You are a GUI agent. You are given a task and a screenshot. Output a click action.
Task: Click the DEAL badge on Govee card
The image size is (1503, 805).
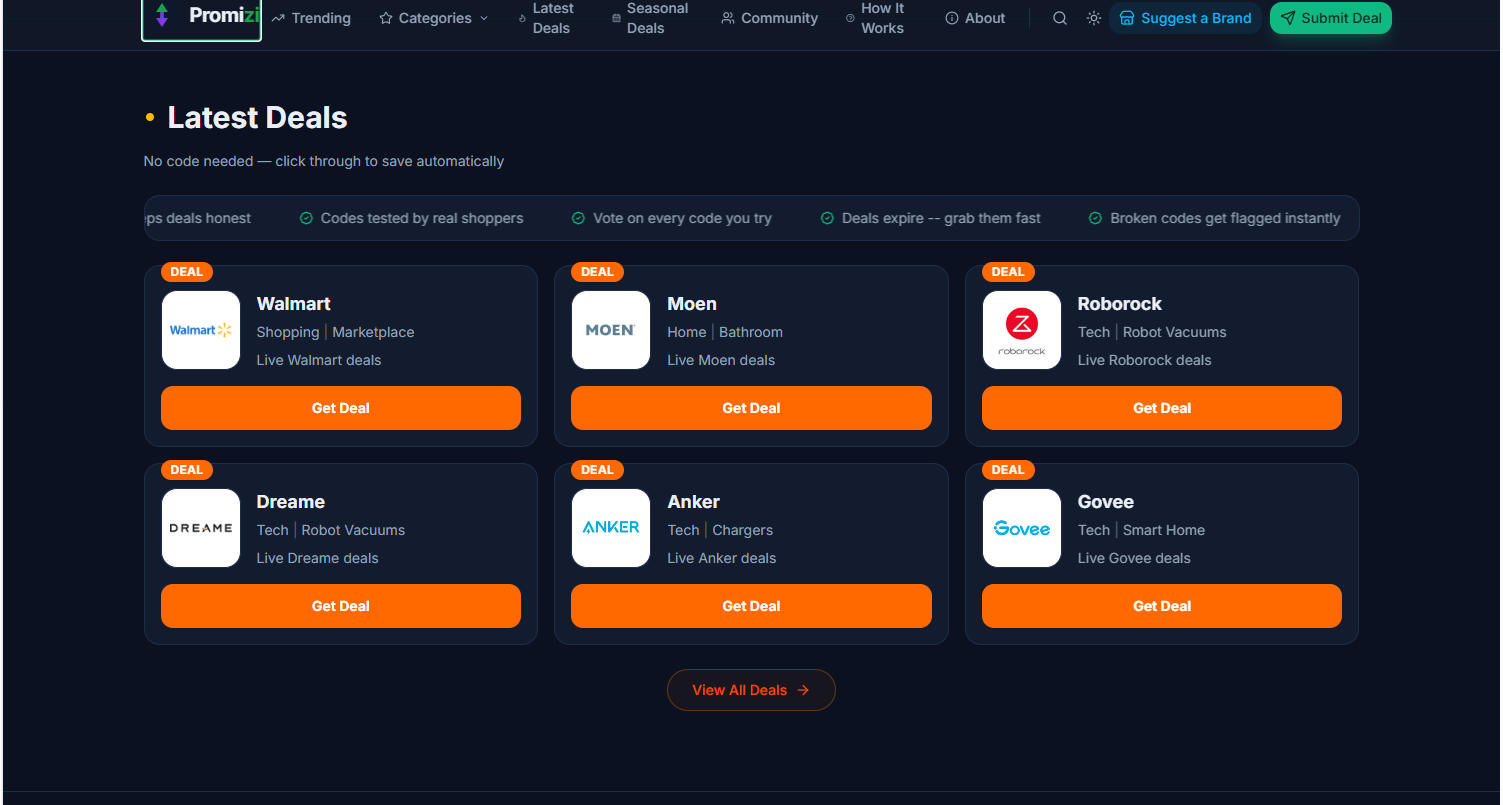1008,470
